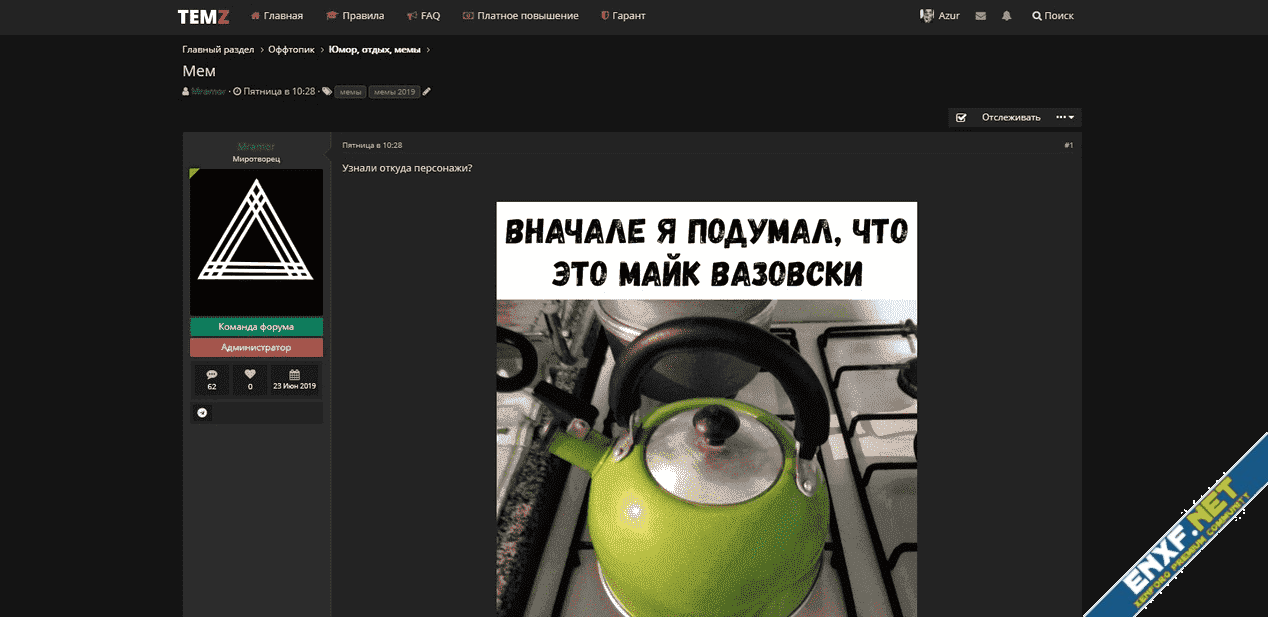Image resolution: width=1268 pixels, height=617 pixels.
Task: Click the Команда форума green banner
Action: pos(256,327)
